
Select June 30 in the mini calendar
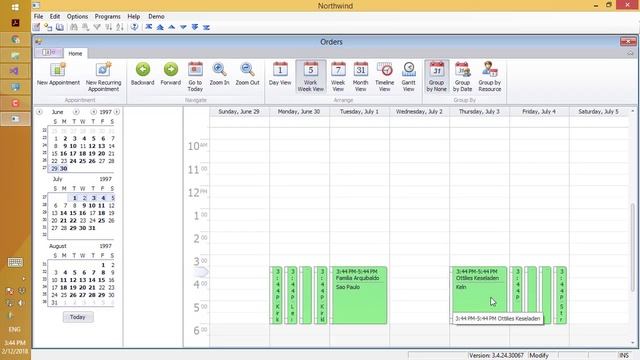point(64,169)
